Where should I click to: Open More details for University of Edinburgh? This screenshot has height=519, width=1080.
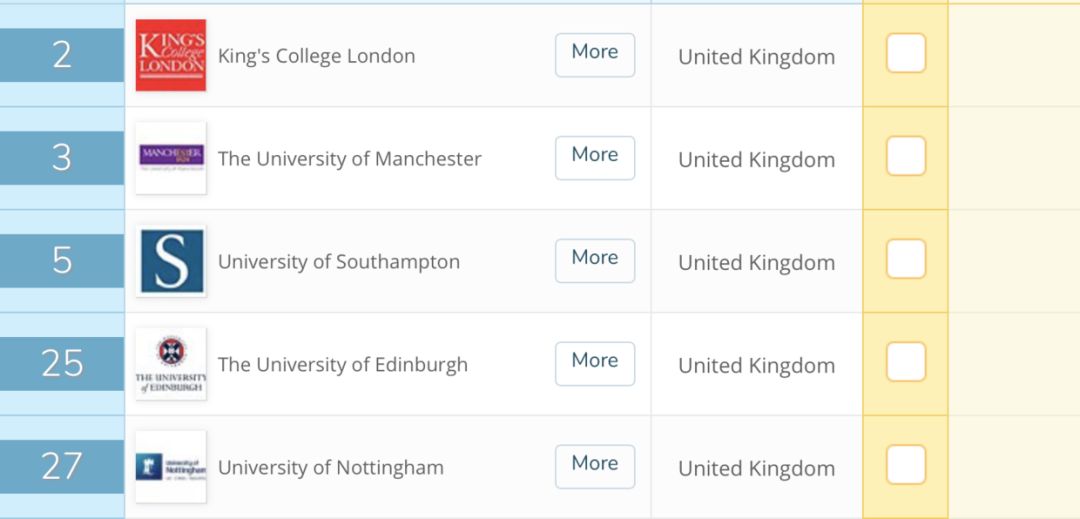595,363
